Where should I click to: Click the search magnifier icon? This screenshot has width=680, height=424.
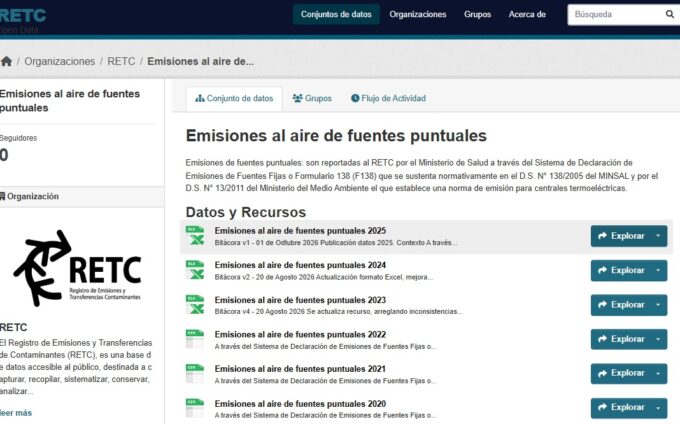[670, 14]
